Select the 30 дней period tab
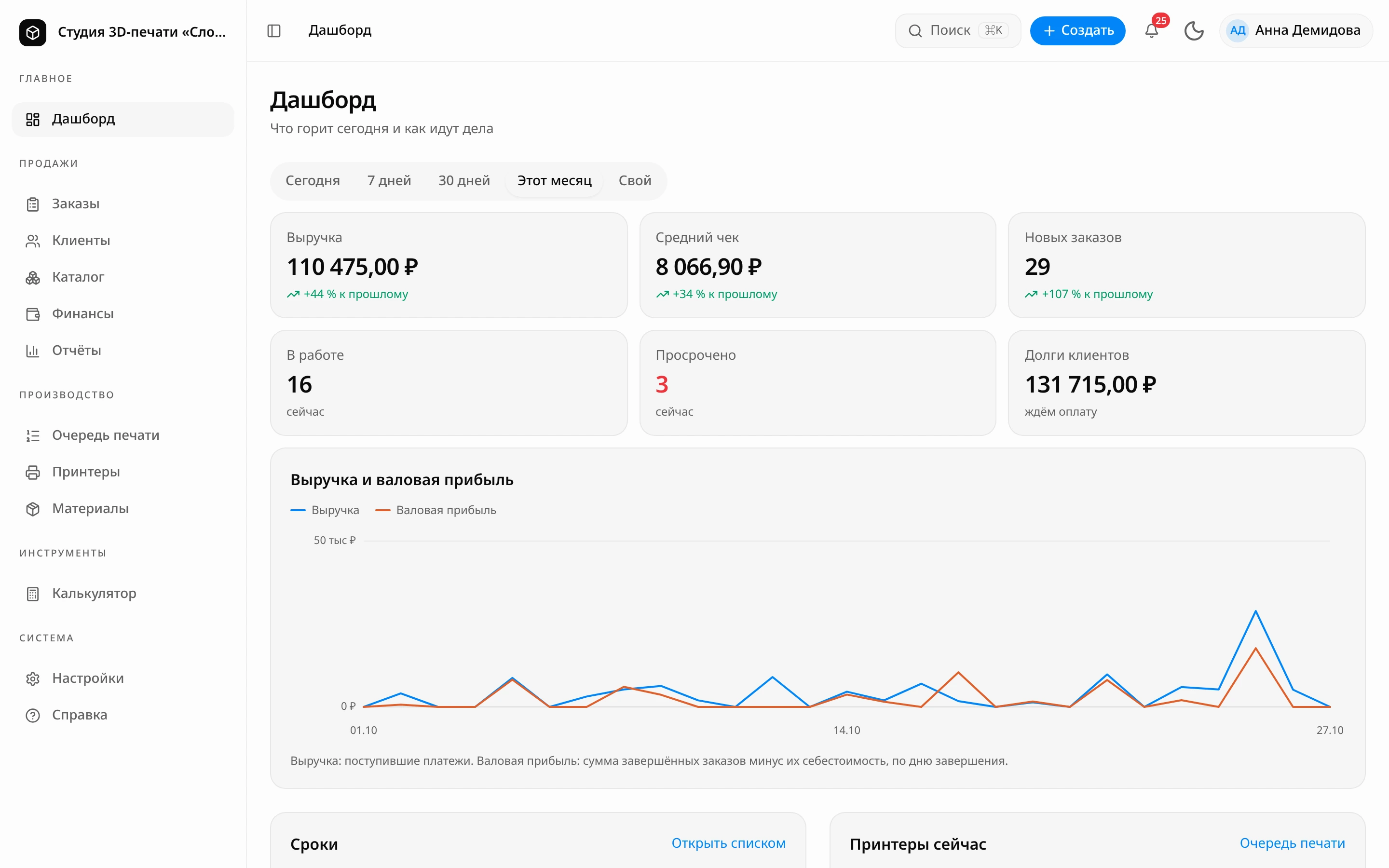 point(464,181)
